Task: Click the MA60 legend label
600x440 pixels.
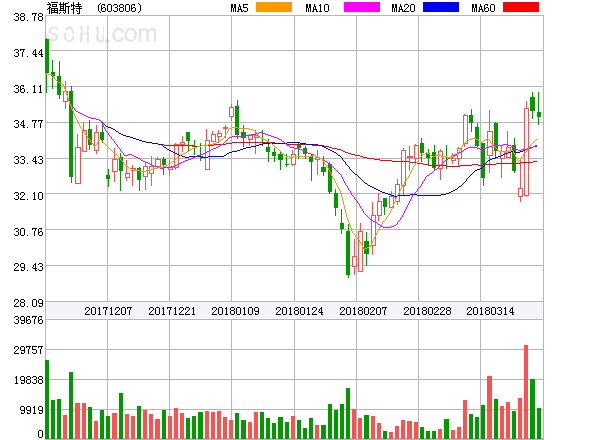Action: pyautogui.click(x=483, y=8)
